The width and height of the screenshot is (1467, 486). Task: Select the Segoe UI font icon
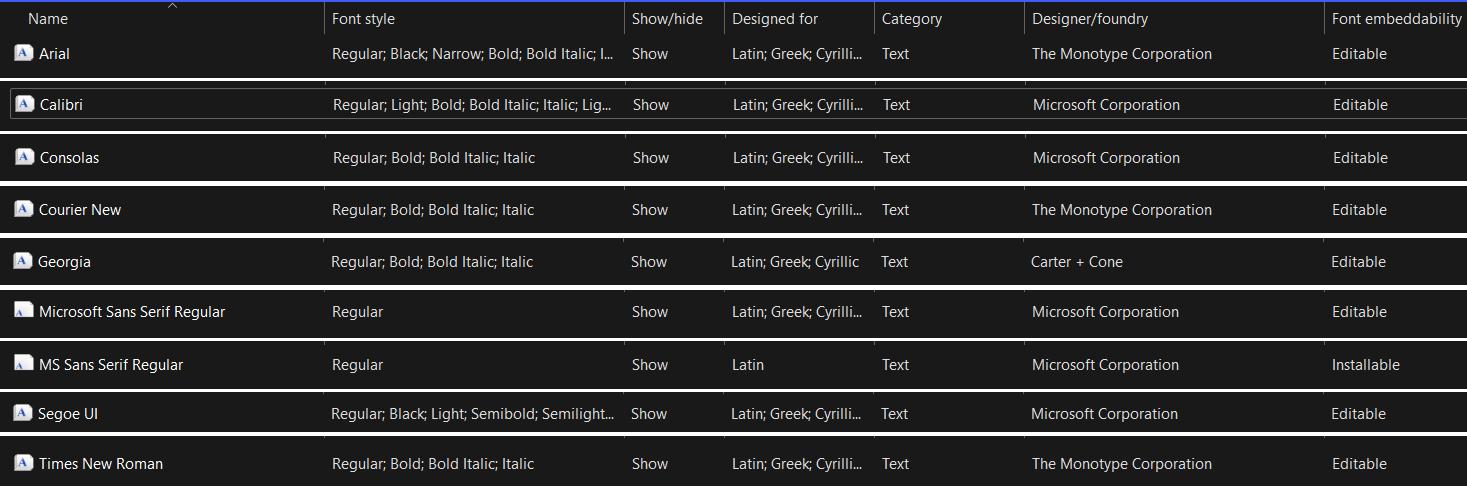24,413
